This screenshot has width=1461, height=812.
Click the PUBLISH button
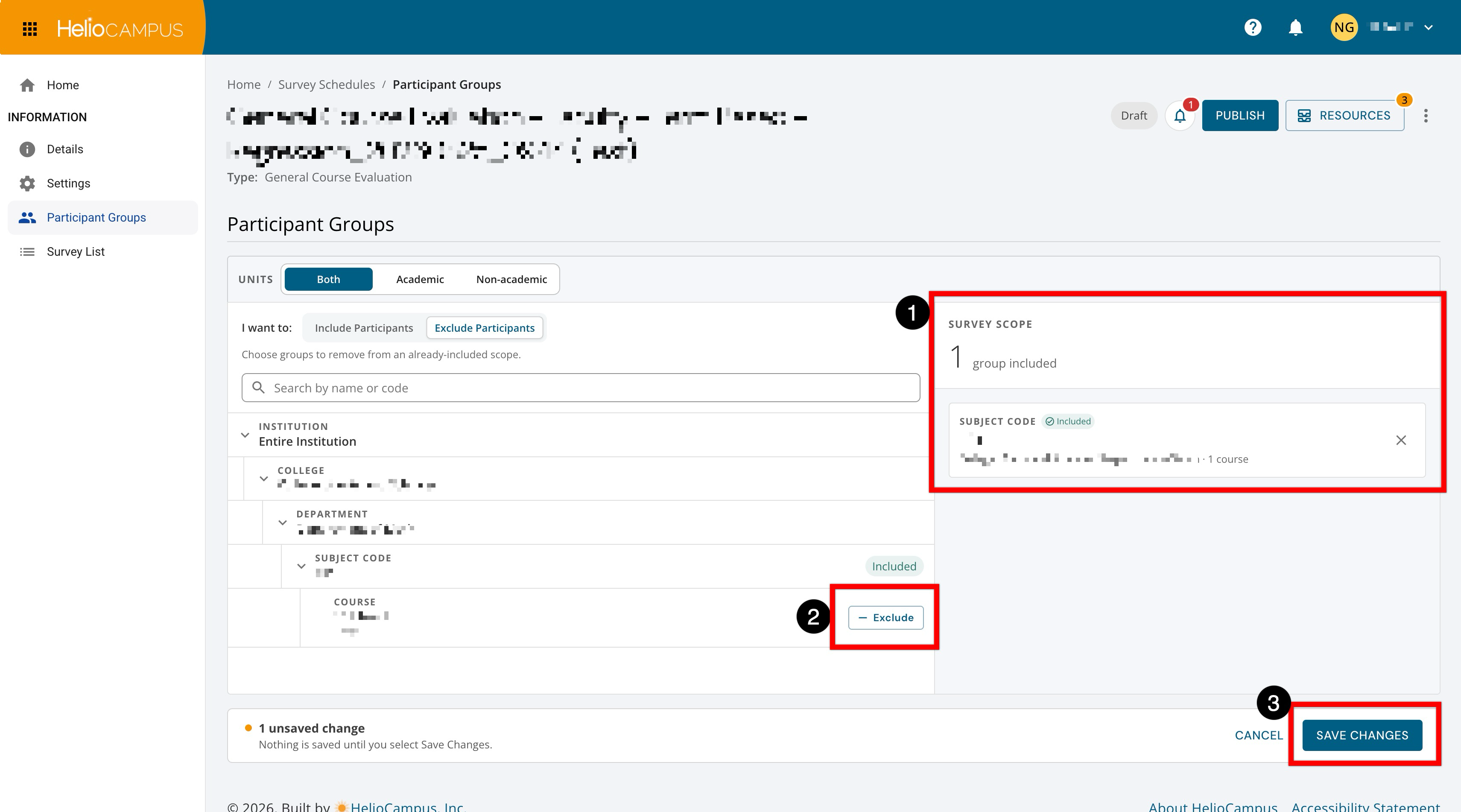tap(1240, 116)
